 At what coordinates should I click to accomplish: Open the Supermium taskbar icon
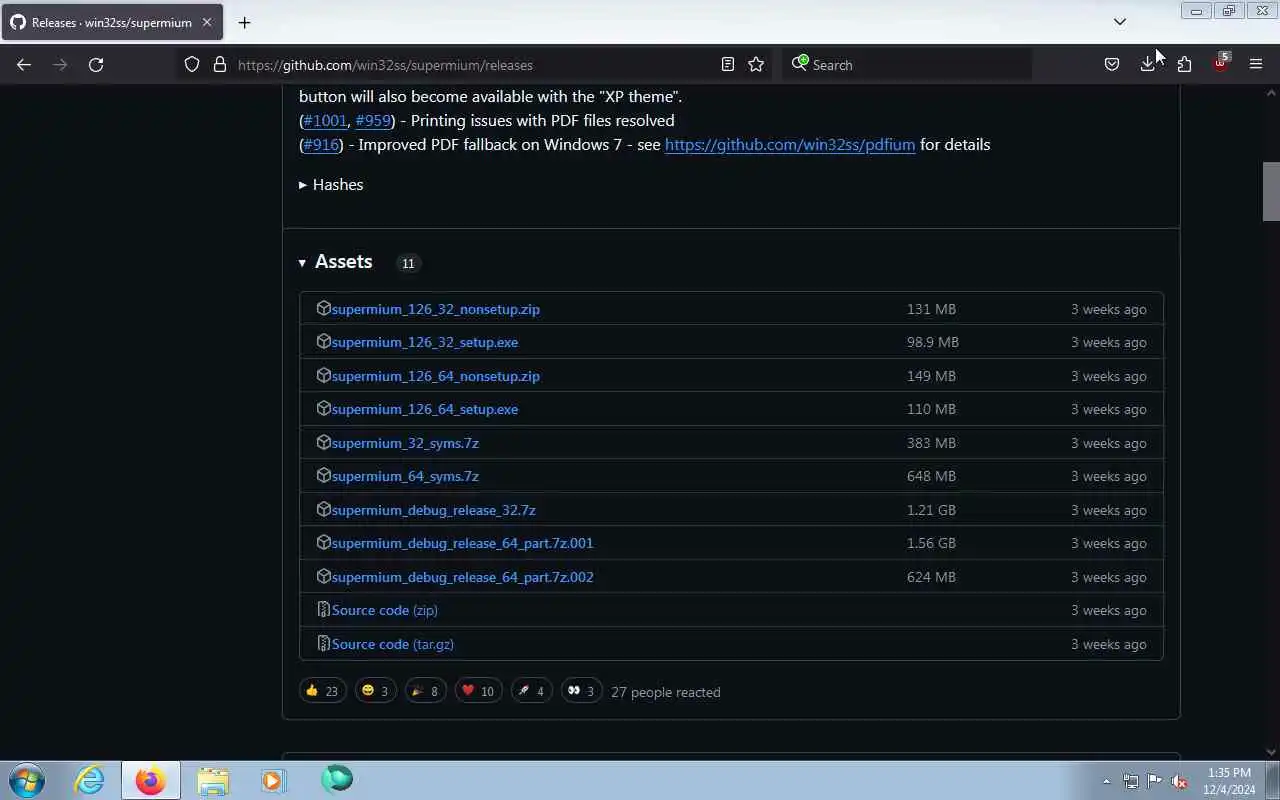click(x=337, y=779)
